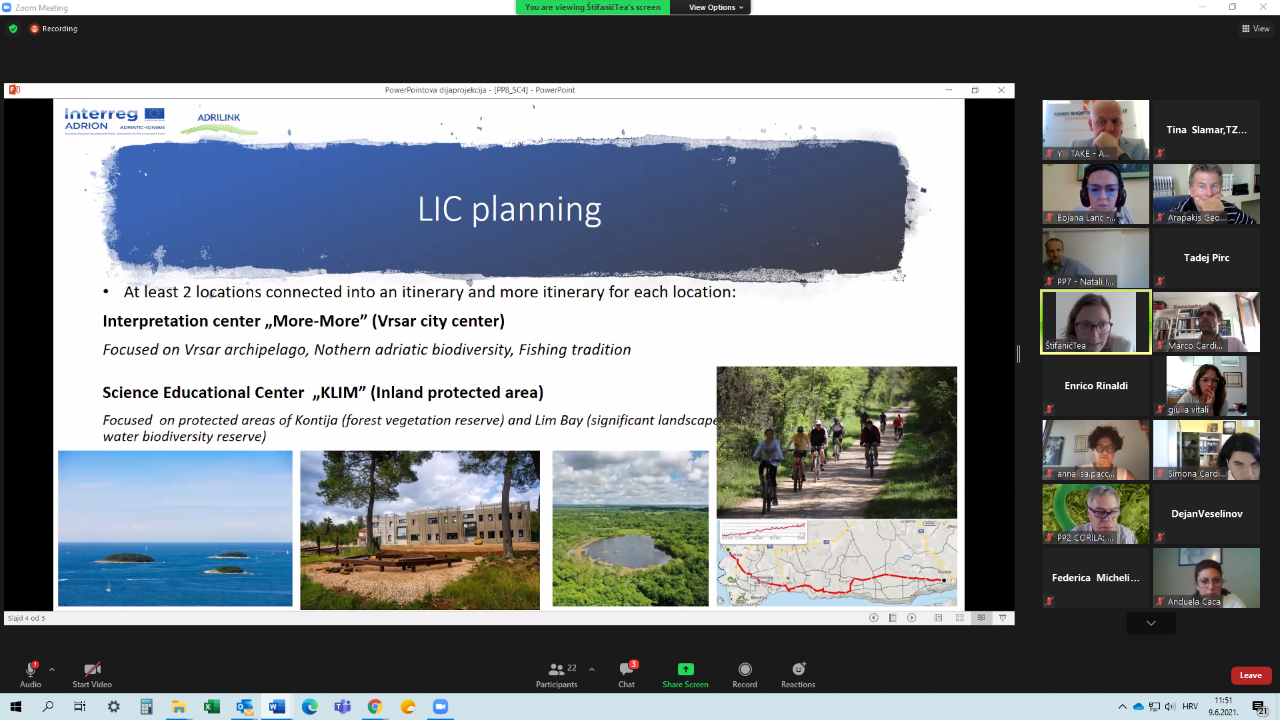Advance to next slide in PowerPoint
Viewport: 1280px width, 720px height.
911,618
